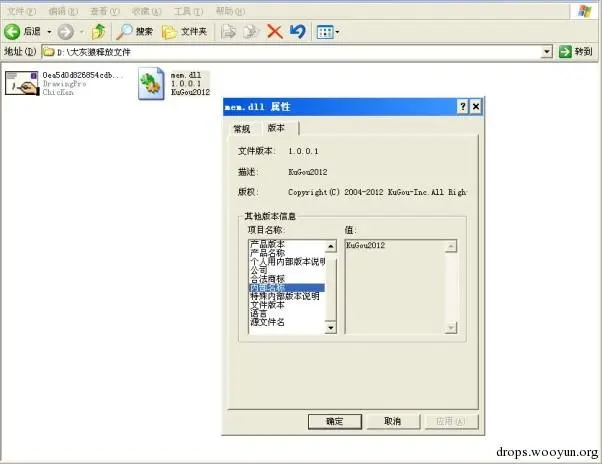Go up one folder level icon

click(x=98, y=31)
